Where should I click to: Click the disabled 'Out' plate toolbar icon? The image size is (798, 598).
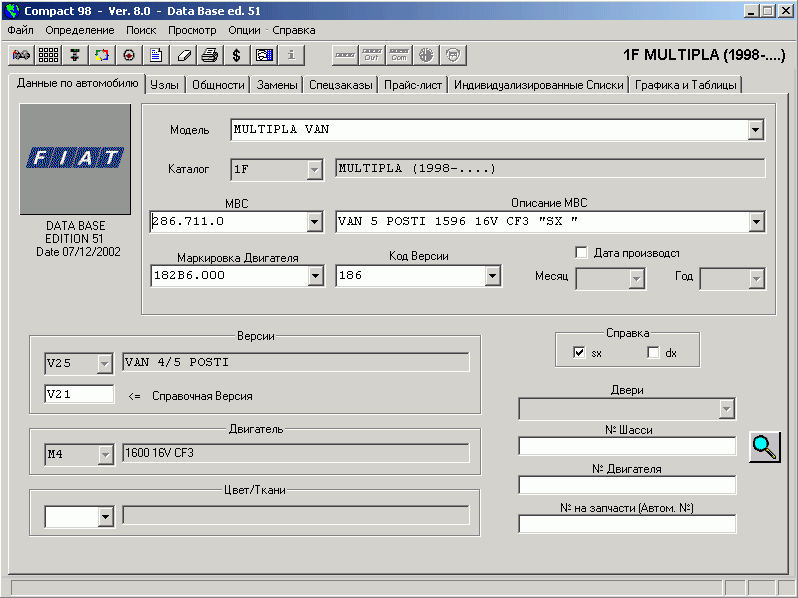[372, 55]
